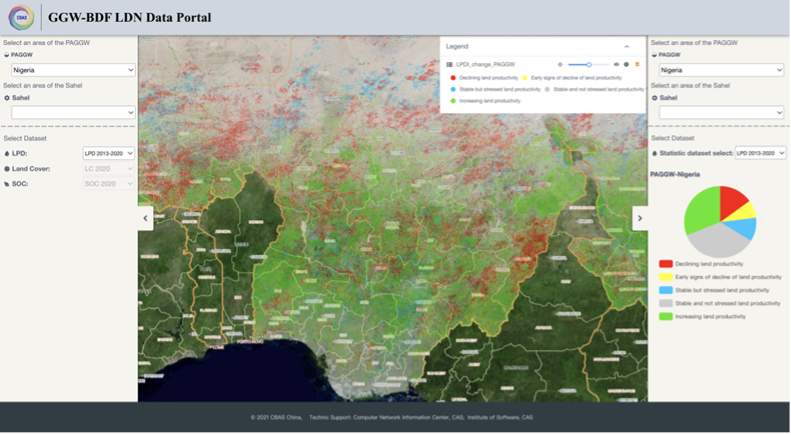The height and width of the screenshot is (435, 791).
Task: Select the PAGGW radio option in left panel
Action: point(7,56)
